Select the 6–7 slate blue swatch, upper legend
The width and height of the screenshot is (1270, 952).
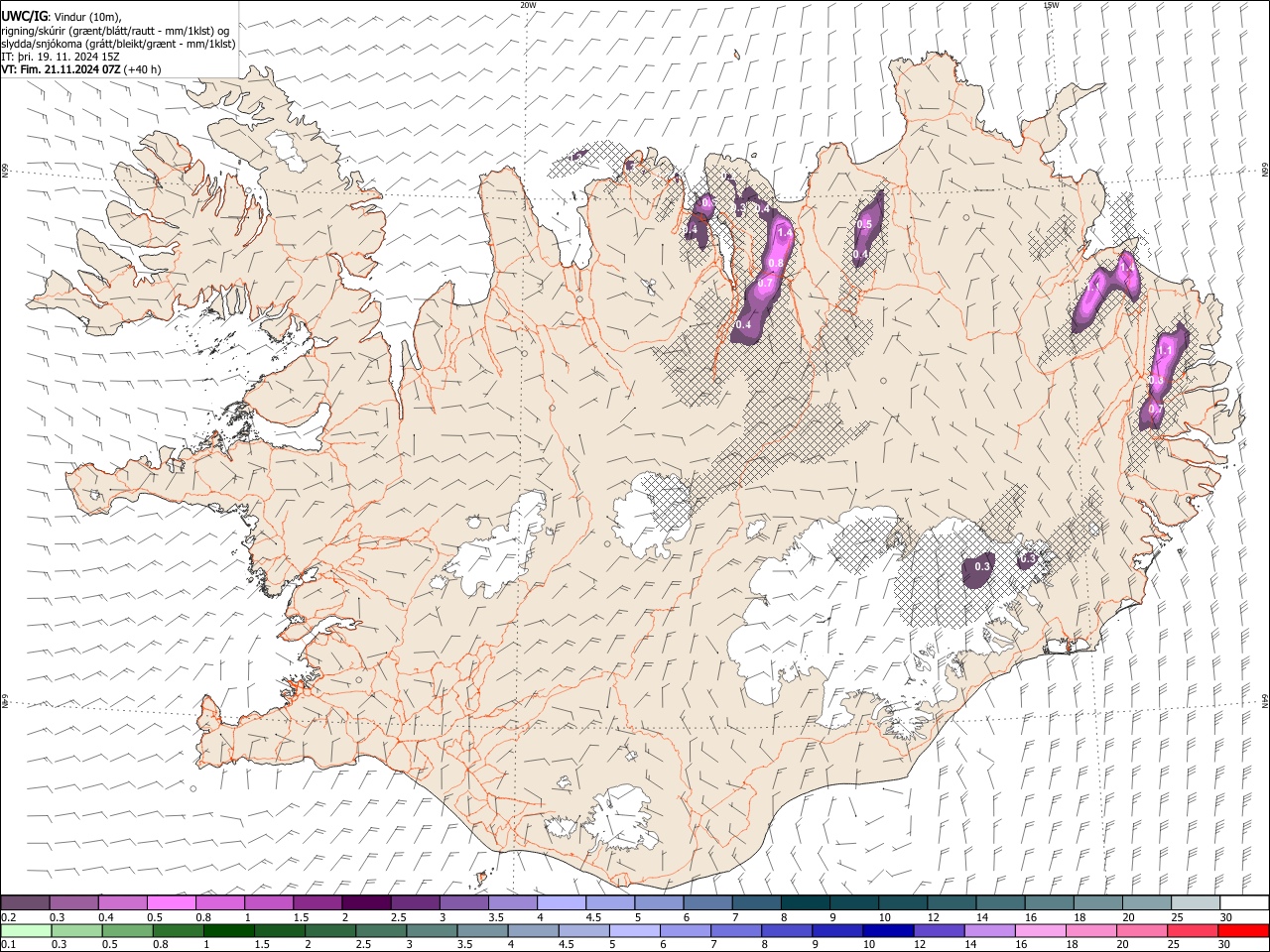(706, 902)
